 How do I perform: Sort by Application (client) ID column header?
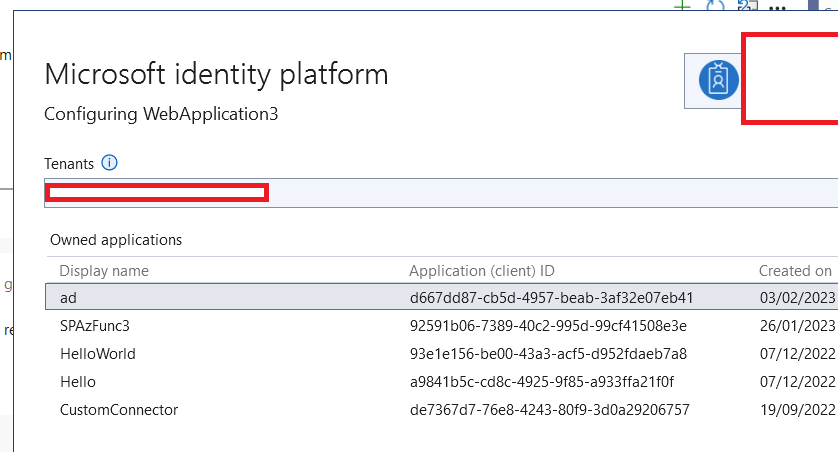482,271
